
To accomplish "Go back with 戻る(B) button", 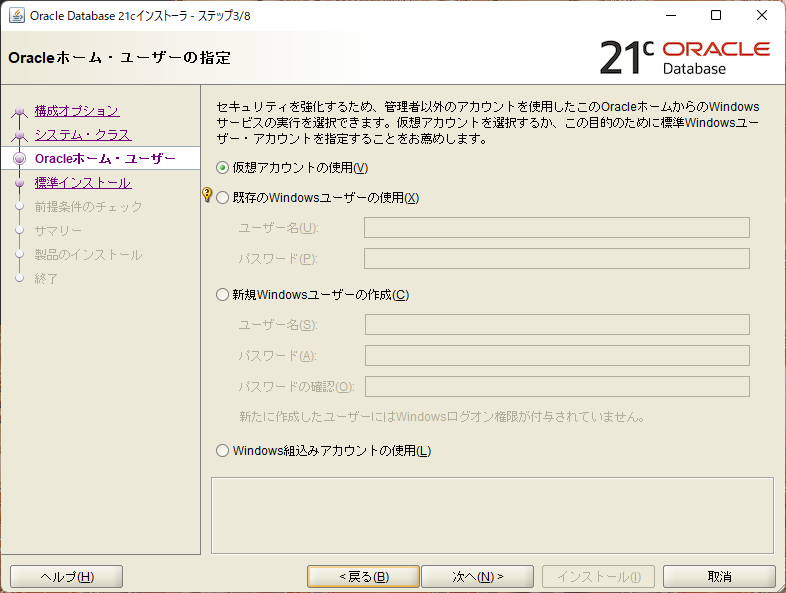I will [363, 577].
